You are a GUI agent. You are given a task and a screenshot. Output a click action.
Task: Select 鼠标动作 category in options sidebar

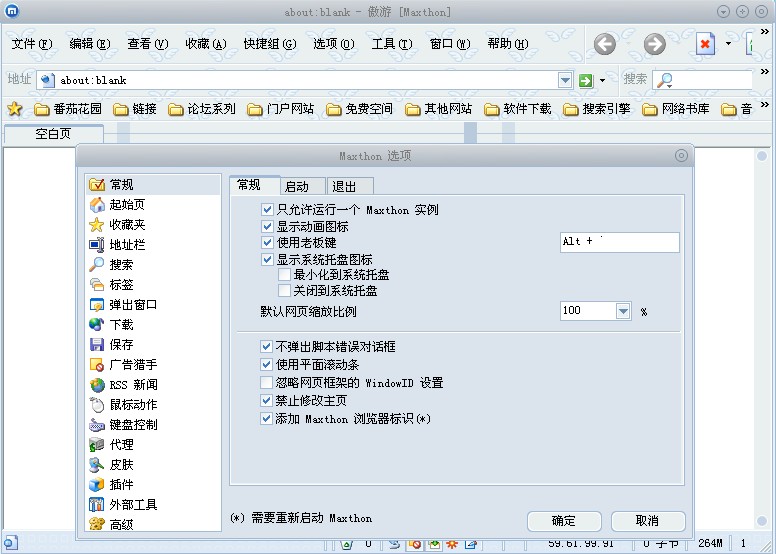(x=153, y=404)
